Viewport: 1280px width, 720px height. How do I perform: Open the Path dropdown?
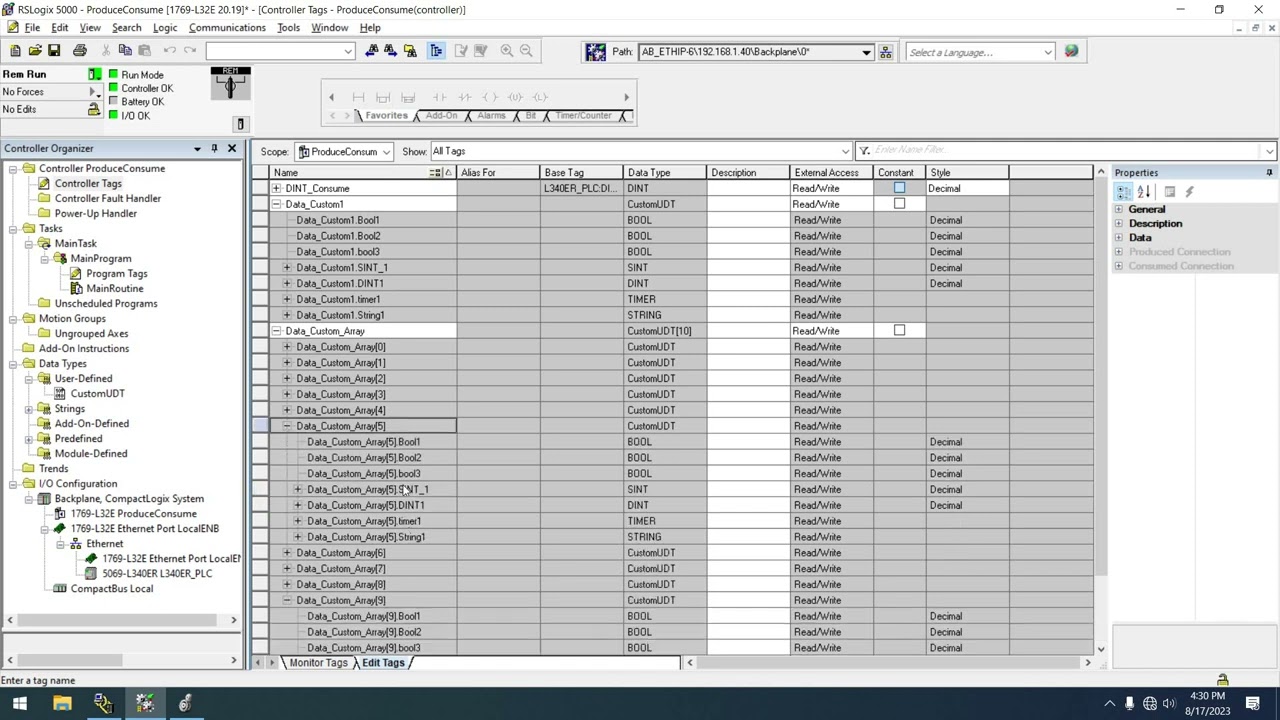pyautogui.click(x=866, y=52)
